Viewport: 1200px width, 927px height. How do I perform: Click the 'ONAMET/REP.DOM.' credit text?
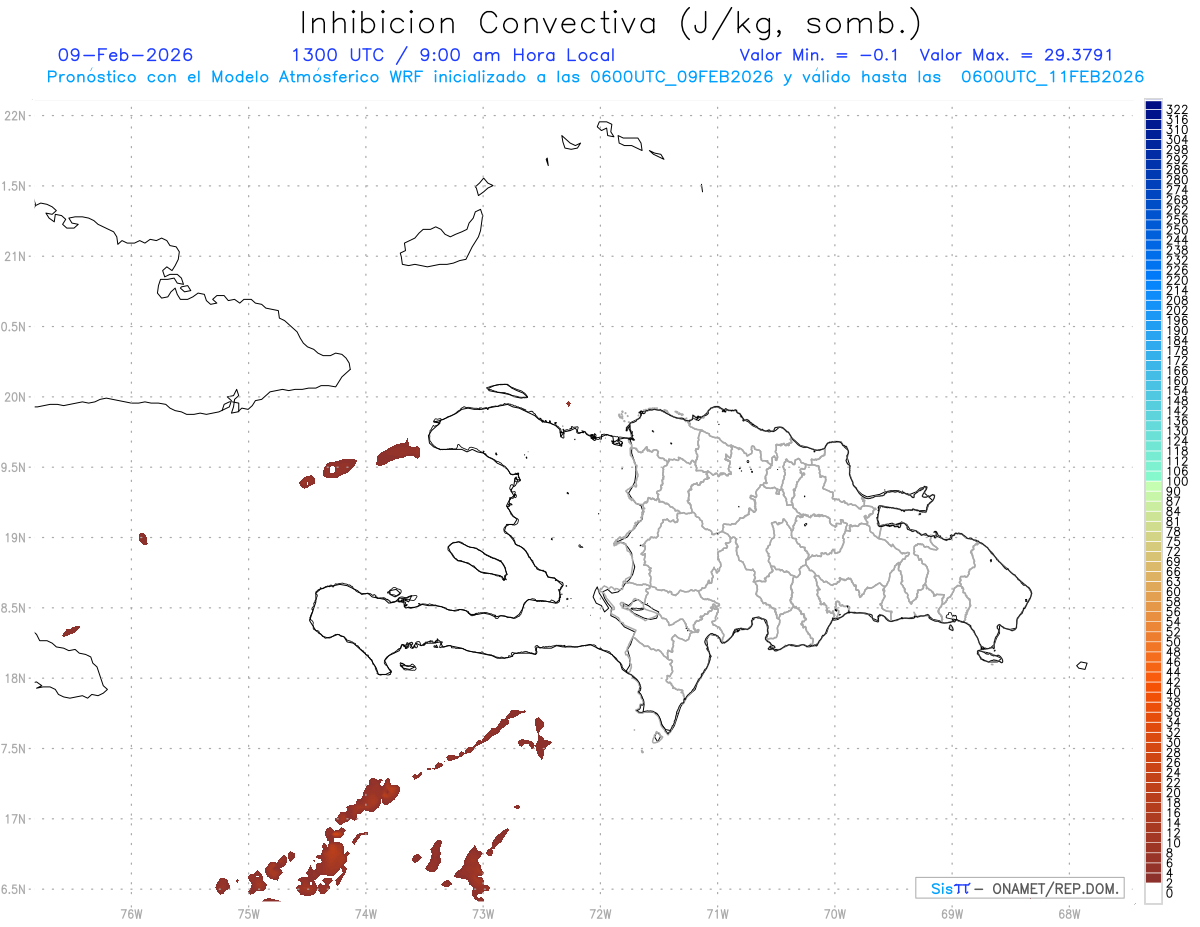click(x=1056, y=888)
